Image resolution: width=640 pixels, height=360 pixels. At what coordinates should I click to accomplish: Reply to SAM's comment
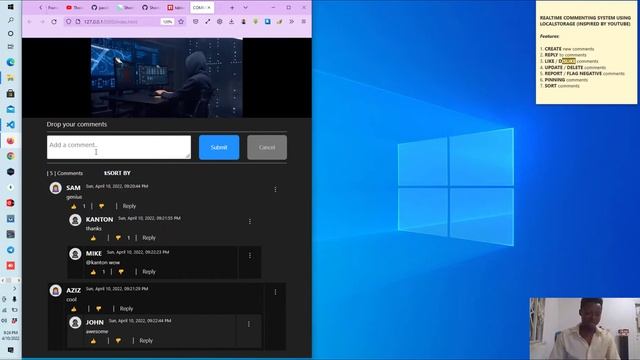coord(129,206)
